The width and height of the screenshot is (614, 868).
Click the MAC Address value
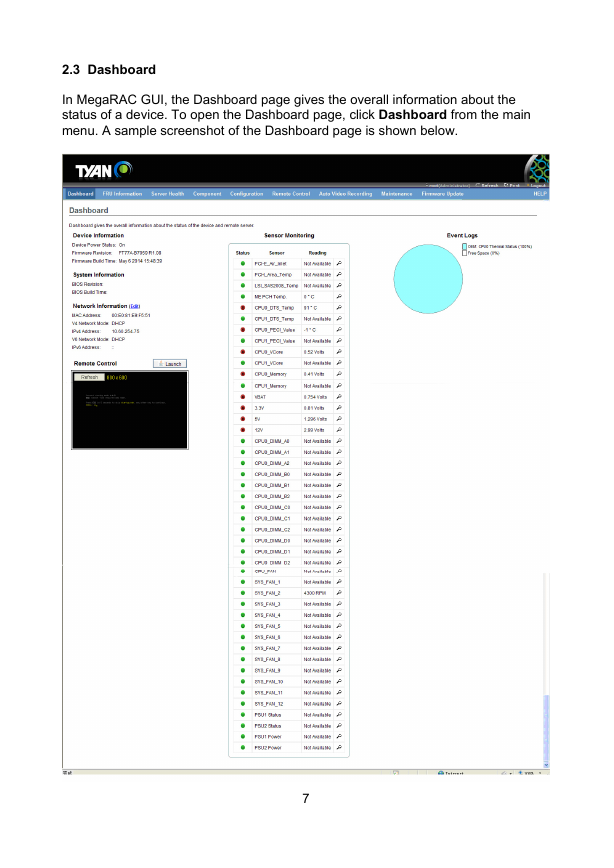coord(131,315)
